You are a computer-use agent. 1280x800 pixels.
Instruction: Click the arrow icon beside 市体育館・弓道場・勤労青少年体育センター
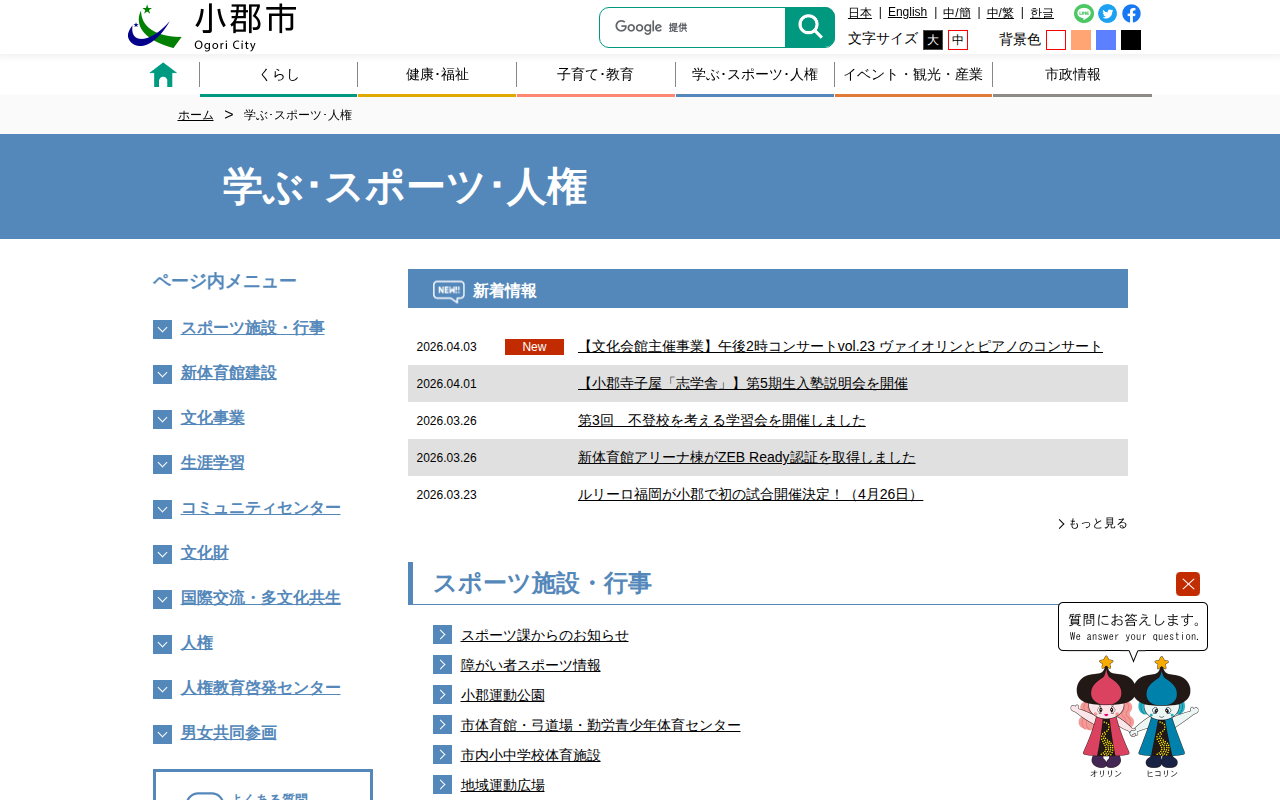tap(443, 725)
